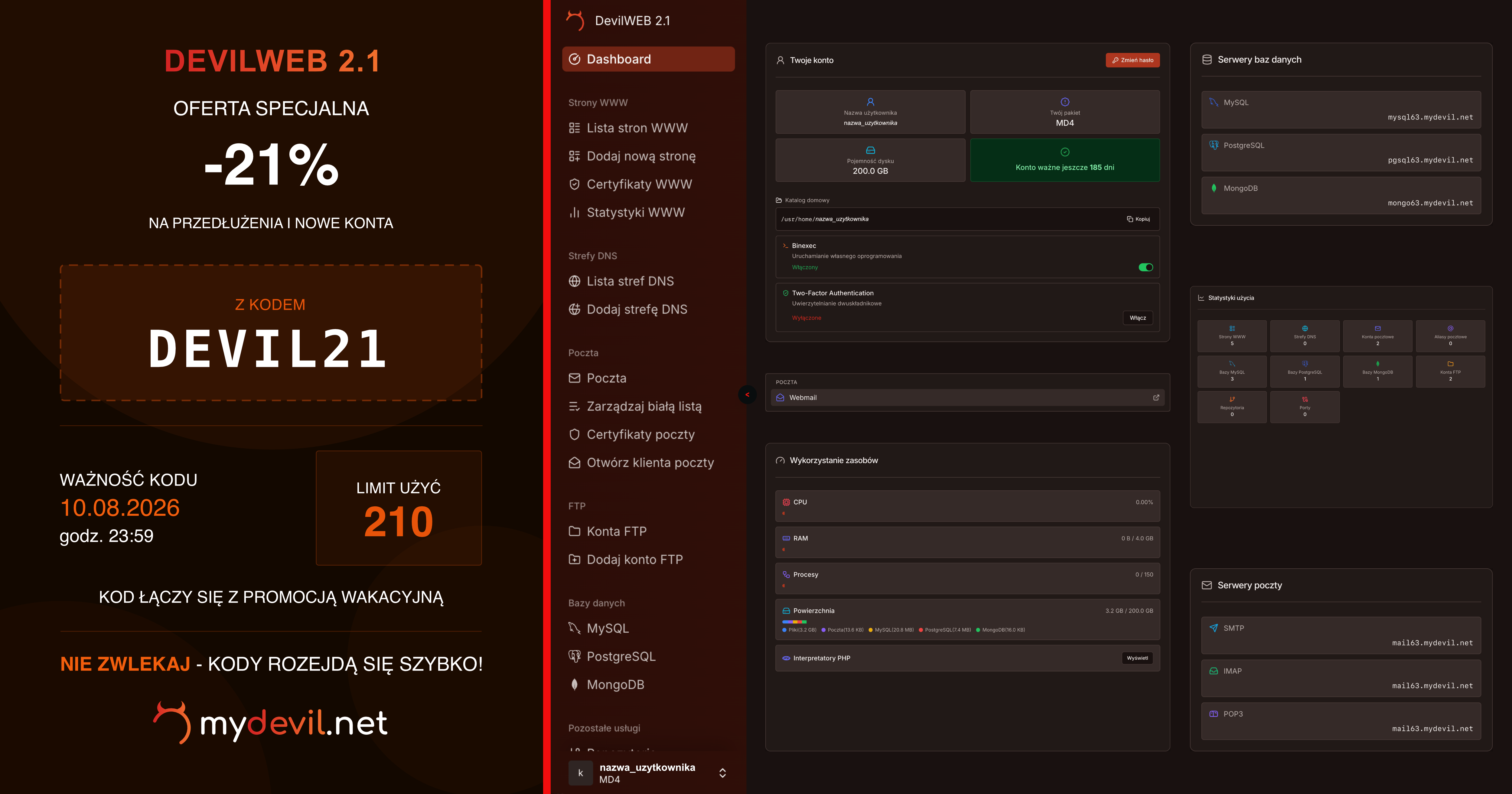Screen dimensions: 1512x794
Task: Click the CPU chip icon in resources
Action: (786, 502)
